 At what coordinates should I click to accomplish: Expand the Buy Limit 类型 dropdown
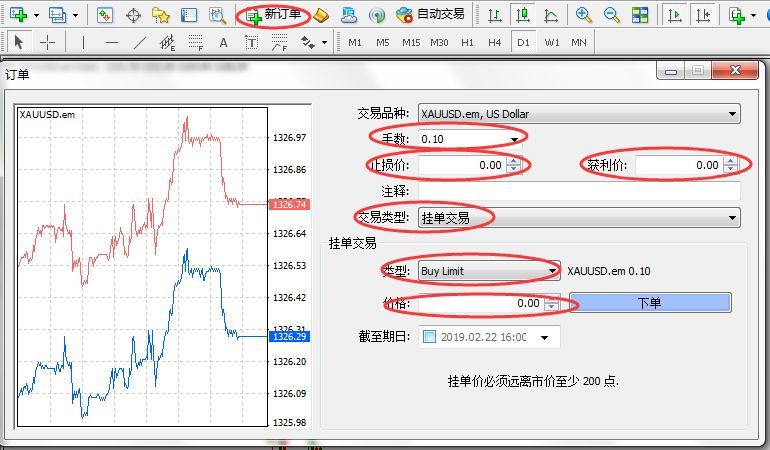point(551,271)
